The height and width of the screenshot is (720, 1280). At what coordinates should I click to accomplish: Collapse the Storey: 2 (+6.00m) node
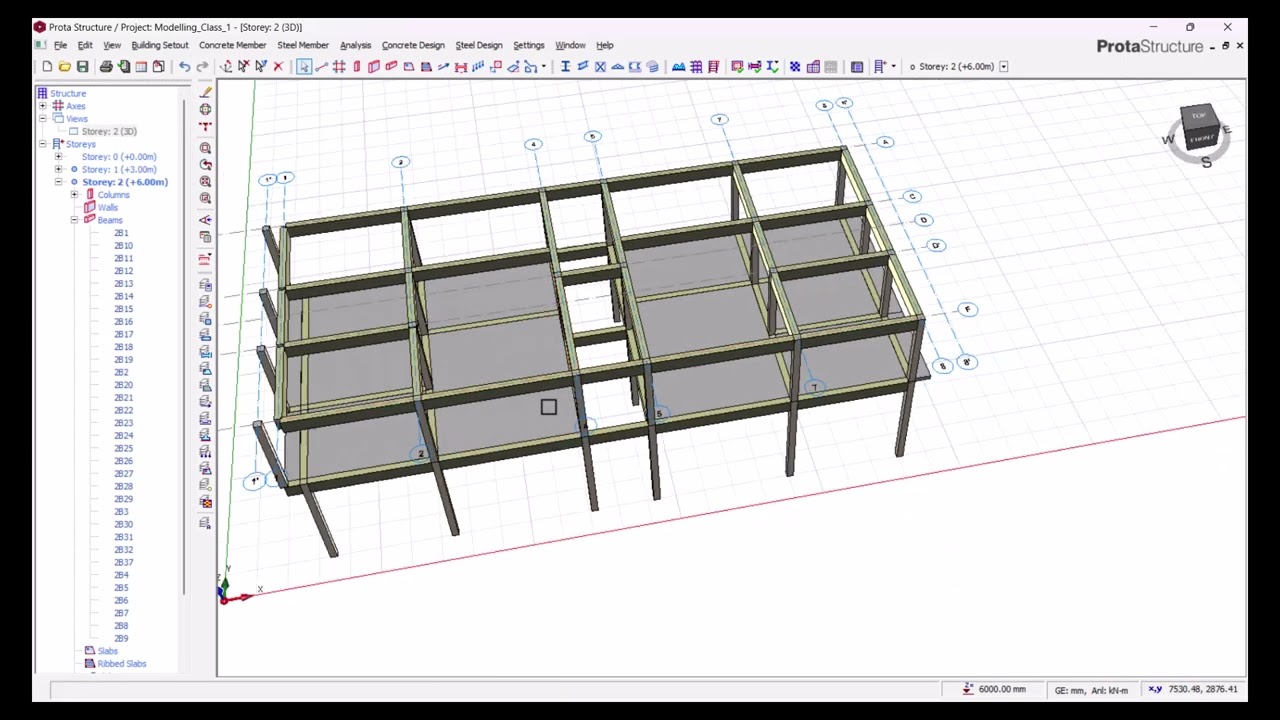(x=58, y=182)
